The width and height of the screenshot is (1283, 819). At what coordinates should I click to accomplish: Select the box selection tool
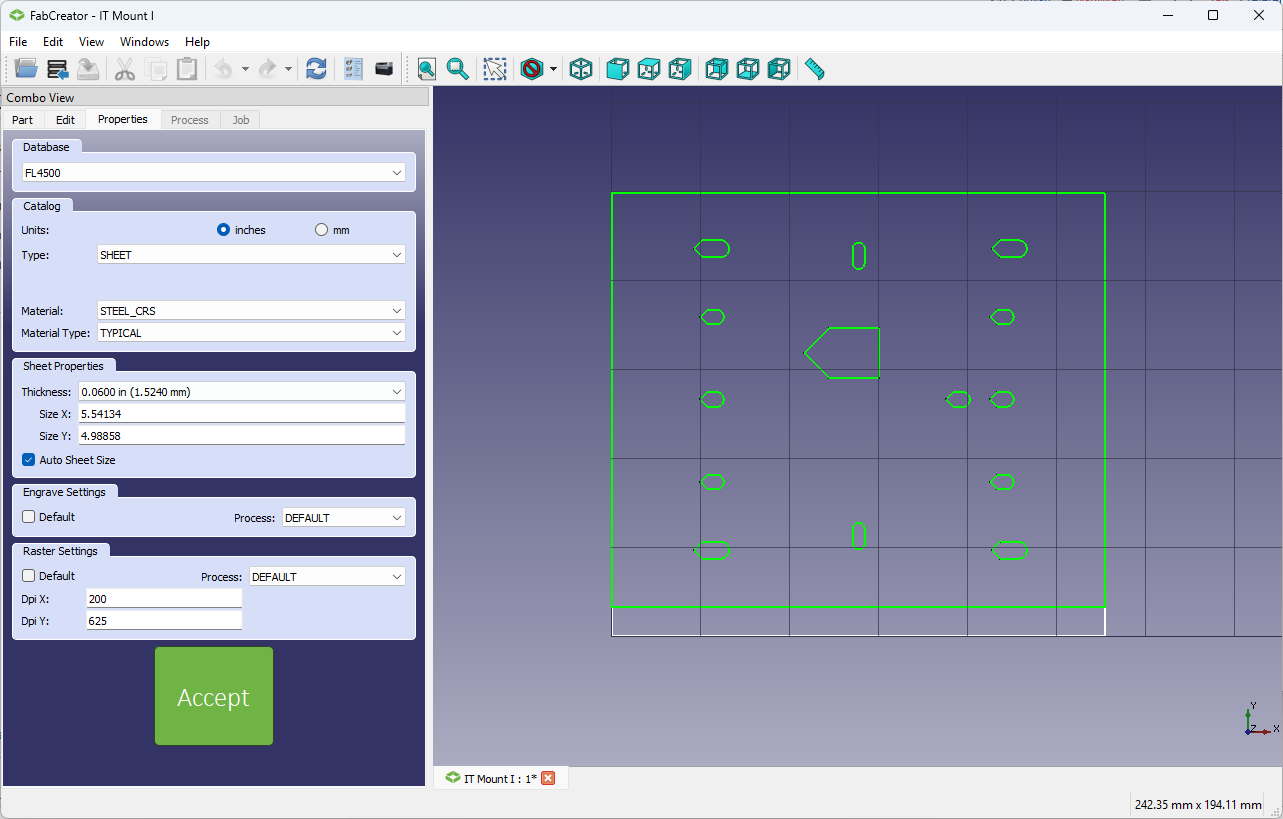pos(495,69)
